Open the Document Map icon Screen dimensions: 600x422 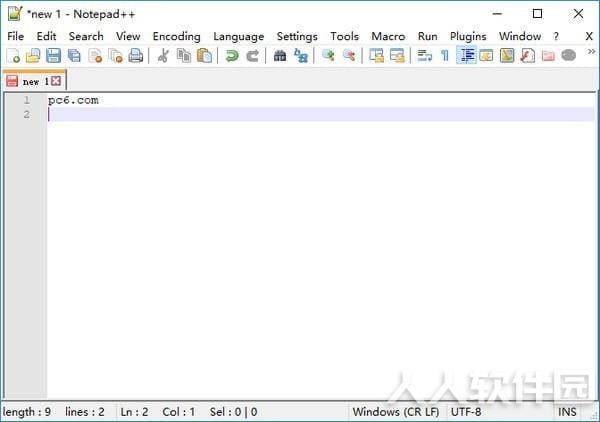click(x=507, y=56)
